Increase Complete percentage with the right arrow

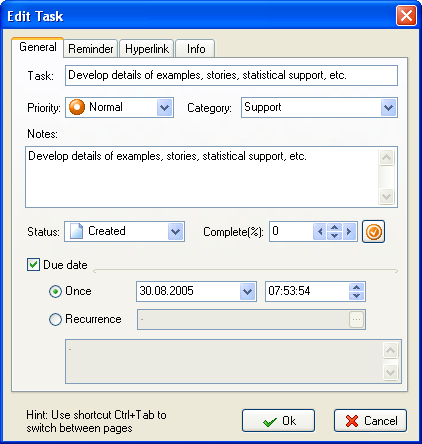(349, 231)
